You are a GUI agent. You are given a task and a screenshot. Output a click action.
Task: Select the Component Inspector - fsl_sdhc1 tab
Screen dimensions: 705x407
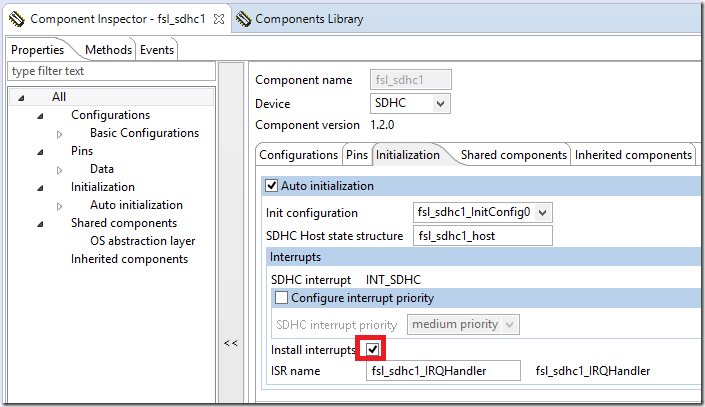point(117,19)
